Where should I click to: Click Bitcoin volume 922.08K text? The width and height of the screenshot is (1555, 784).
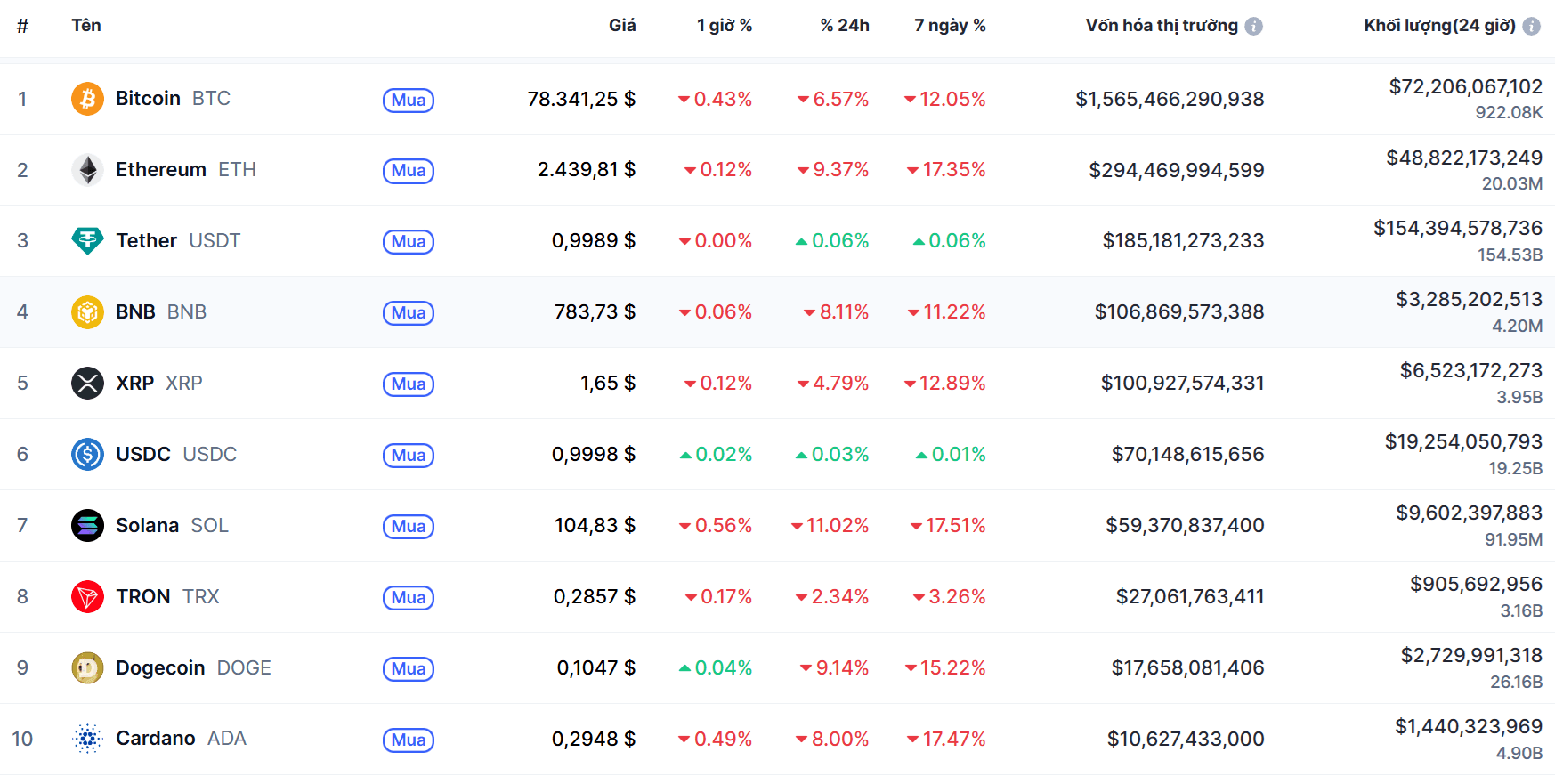(1509, 113)
